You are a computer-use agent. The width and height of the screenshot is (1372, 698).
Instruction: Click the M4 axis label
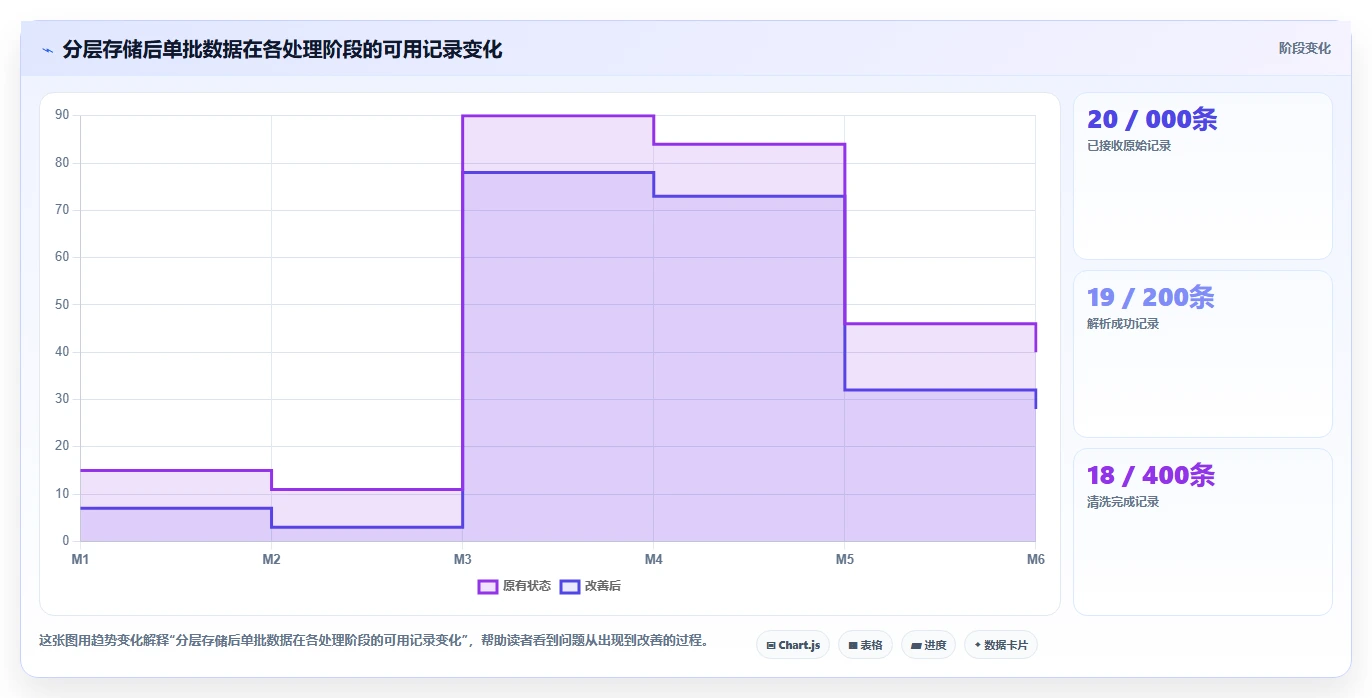tap(653, 559)
